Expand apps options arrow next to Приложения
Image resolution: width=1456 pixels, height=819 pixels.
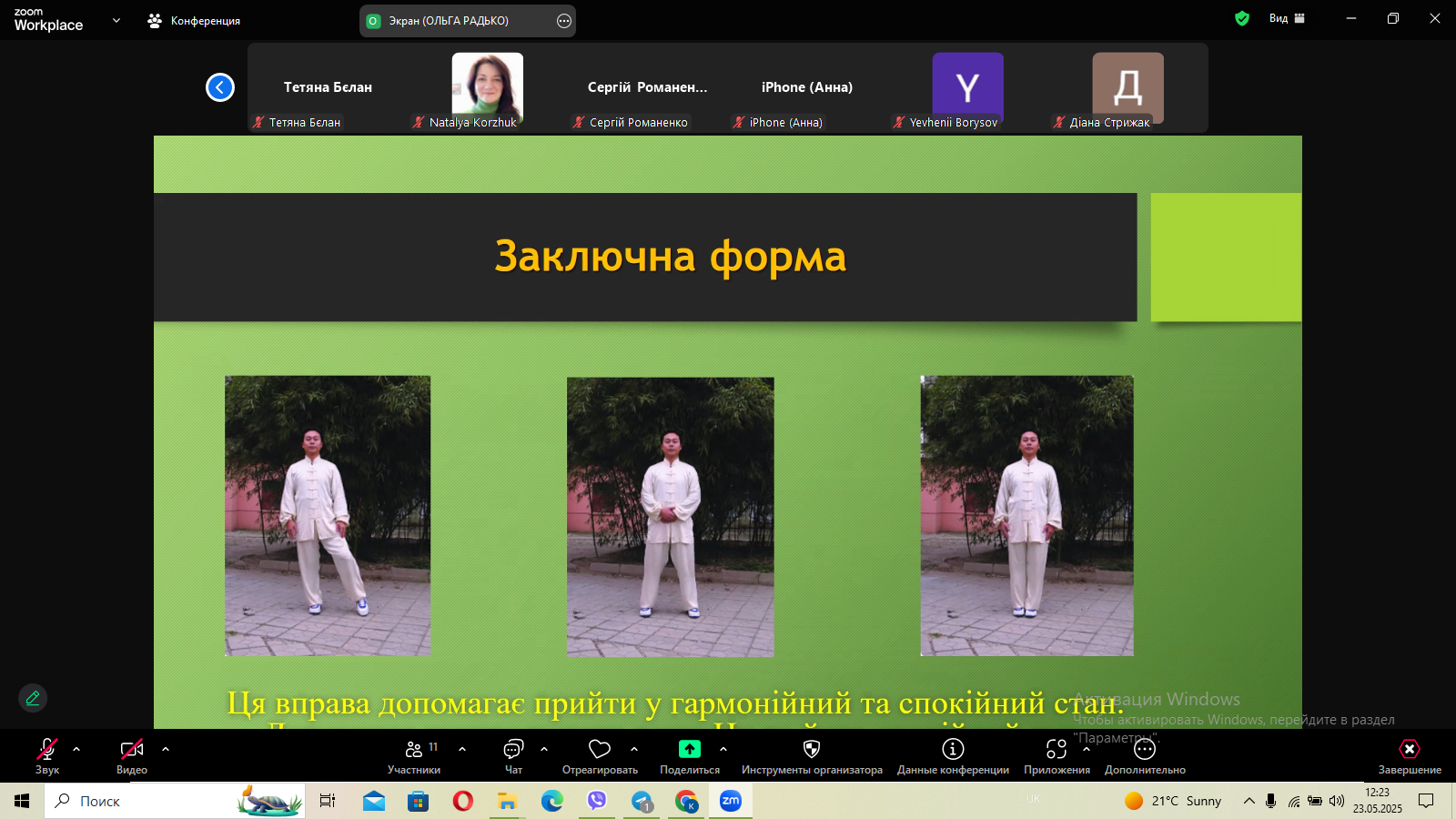1087,749
